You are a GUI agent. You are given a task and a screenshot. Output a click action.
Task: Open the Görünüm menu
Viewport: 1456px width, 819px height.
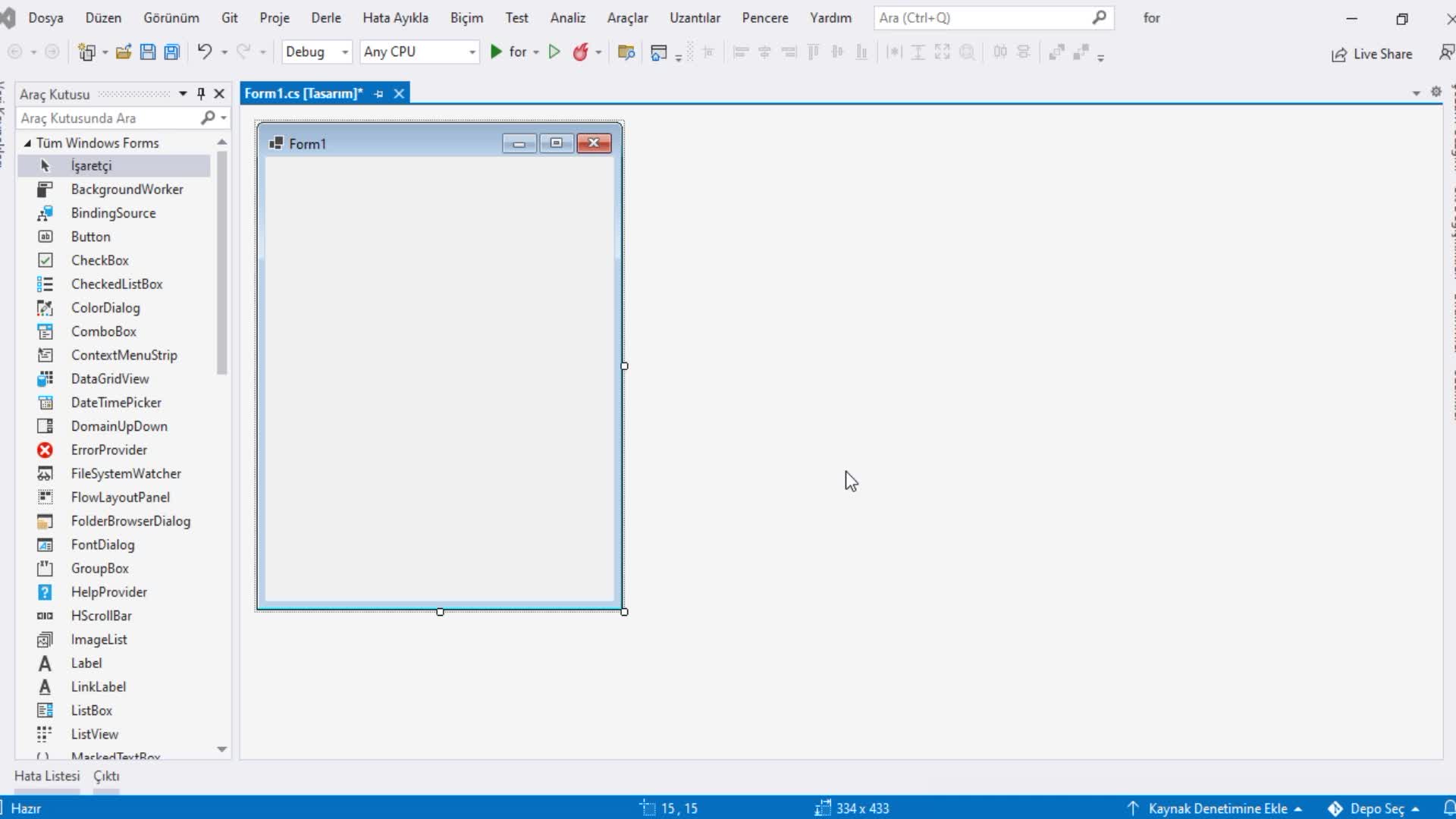tap(172, 17)
